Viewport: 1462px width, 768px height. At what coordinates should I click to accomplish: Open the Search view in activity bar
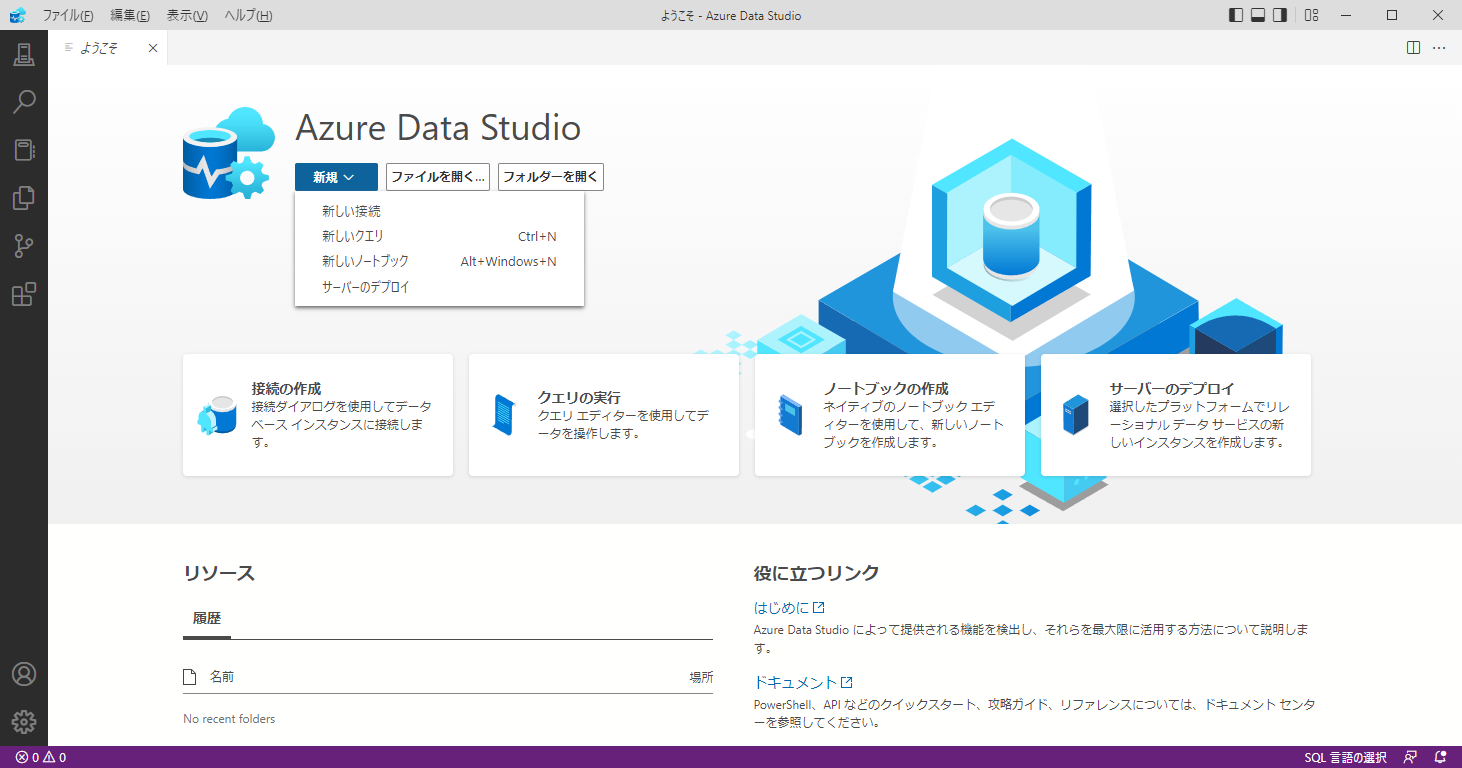(x=24, y=102)
